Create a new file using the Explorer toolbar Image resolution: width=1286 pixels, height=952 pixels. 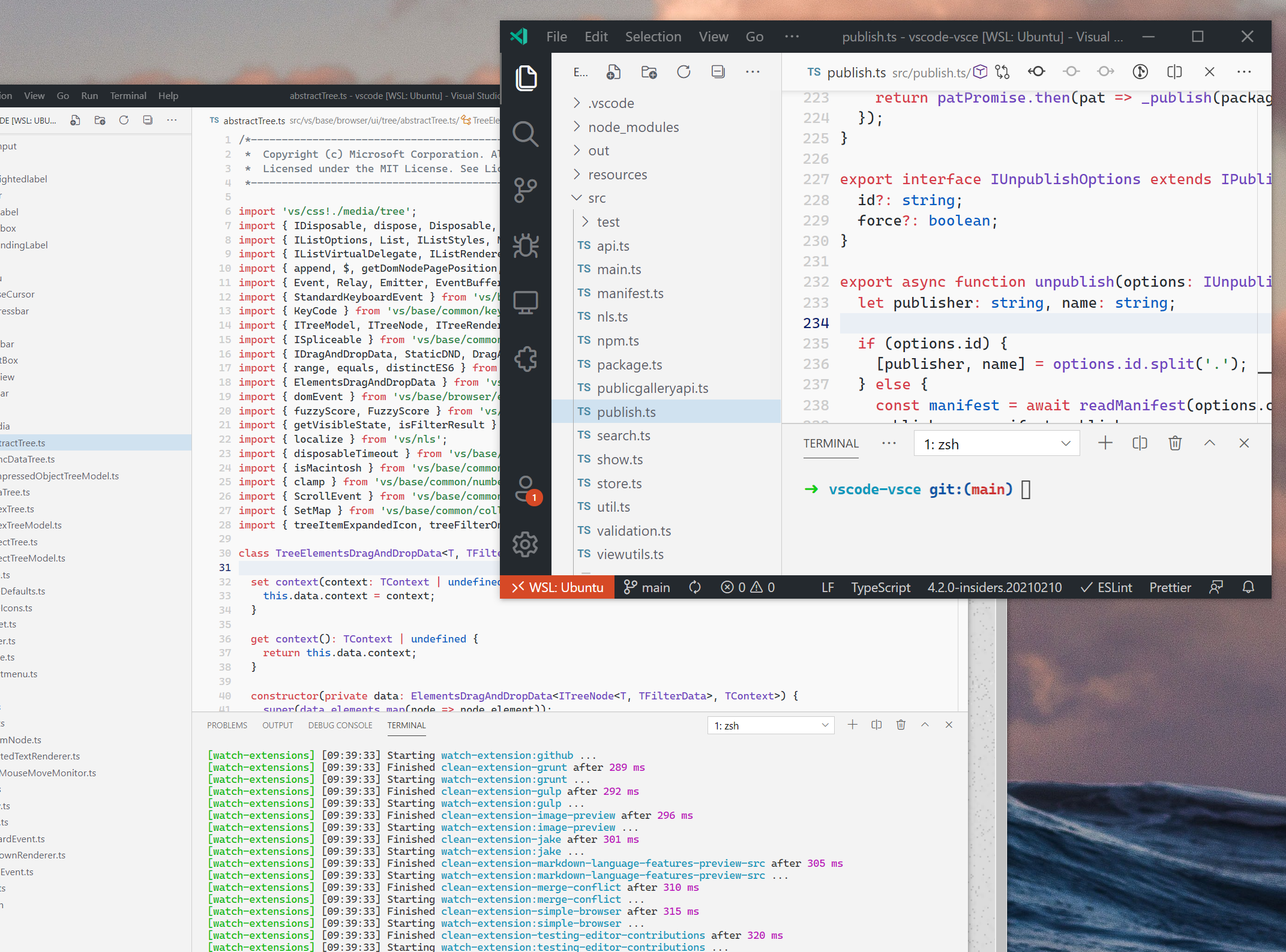point(613,72)
